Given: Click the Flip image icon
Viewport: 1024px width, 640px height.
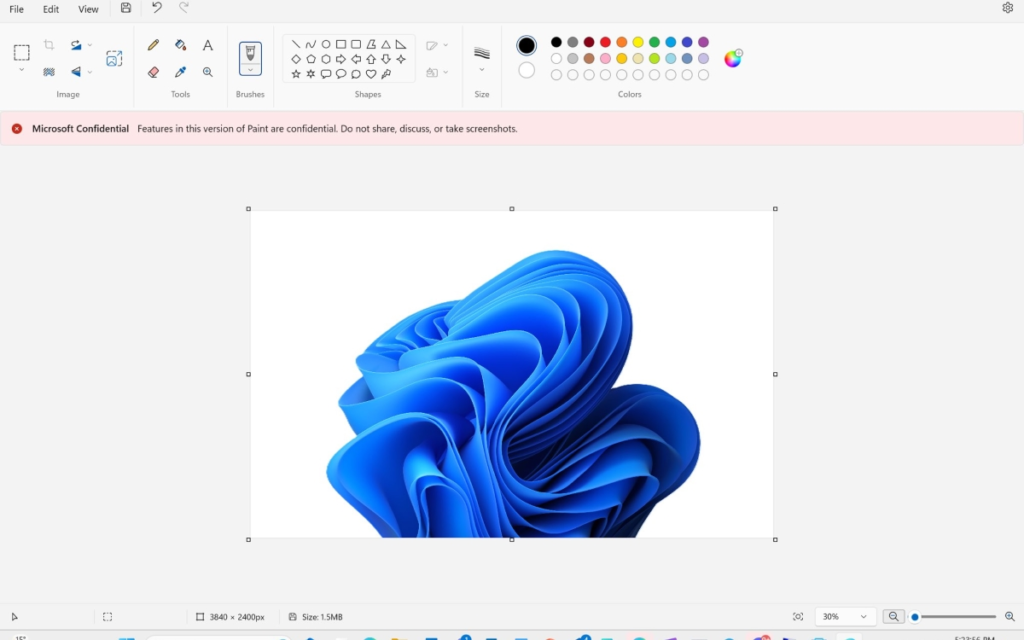Looking at the screenshot, I should click(x=76, y=72).
